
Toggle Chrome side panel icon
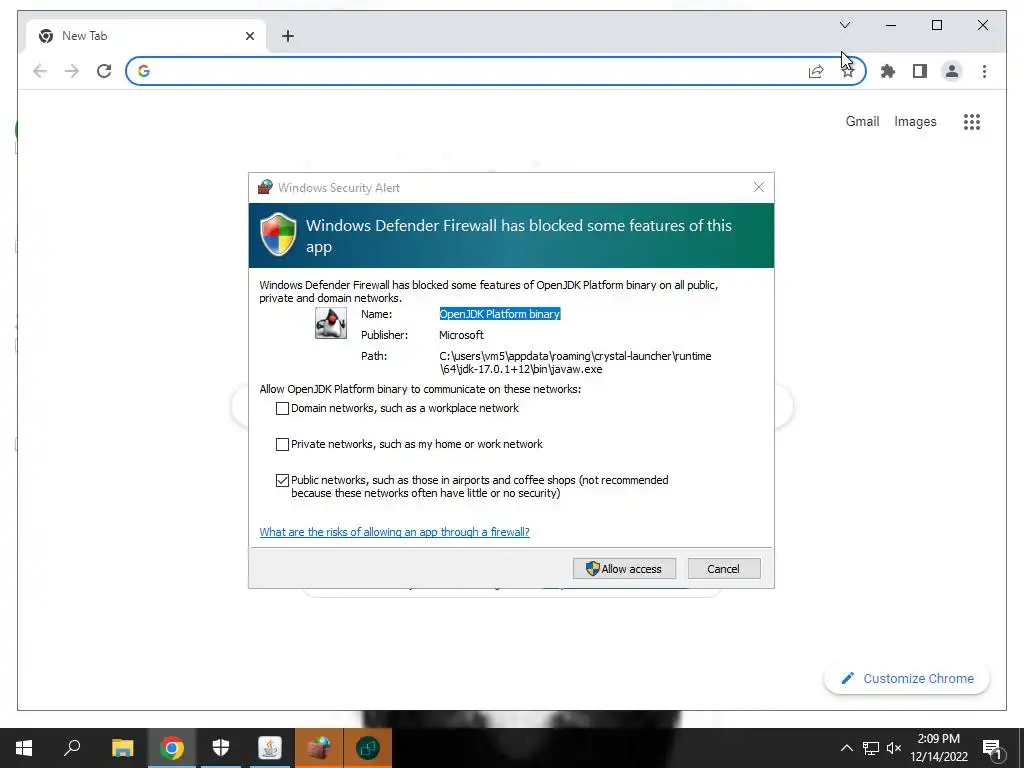click(x=920, y=71)
